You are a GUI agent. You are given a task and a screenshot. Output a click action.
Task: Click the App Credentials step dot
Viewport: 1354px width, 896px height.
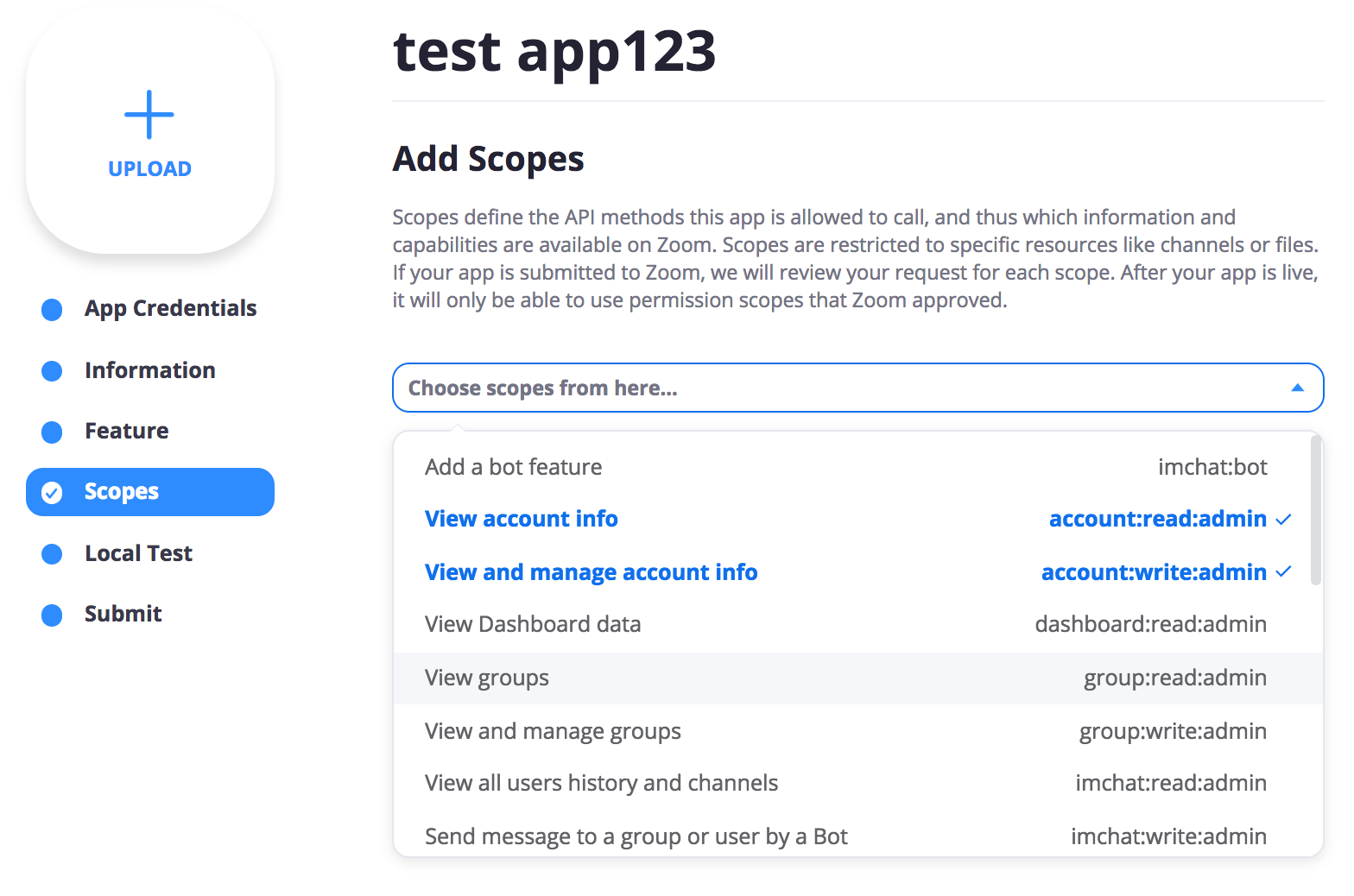point(52,309)
